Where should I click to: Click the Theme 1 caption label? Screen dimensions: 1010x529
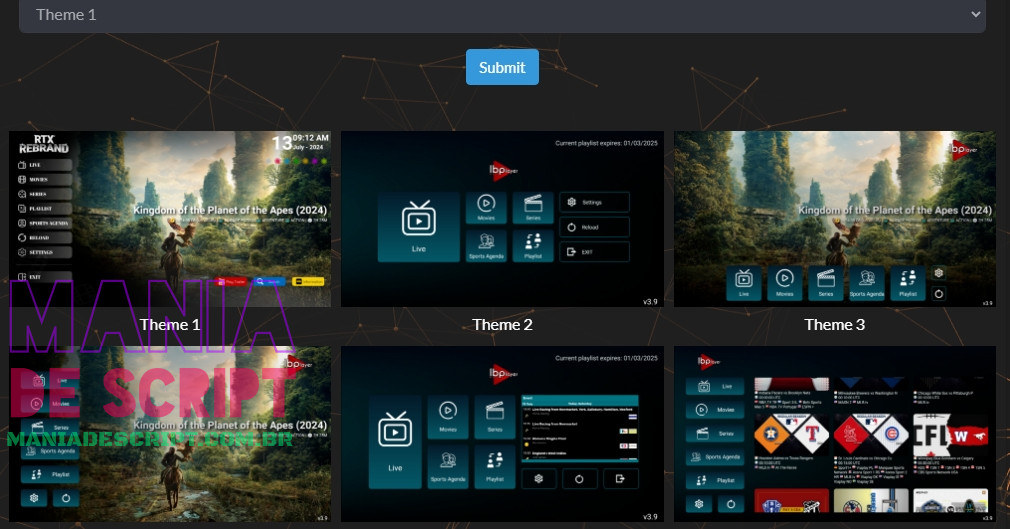[170, 324]
